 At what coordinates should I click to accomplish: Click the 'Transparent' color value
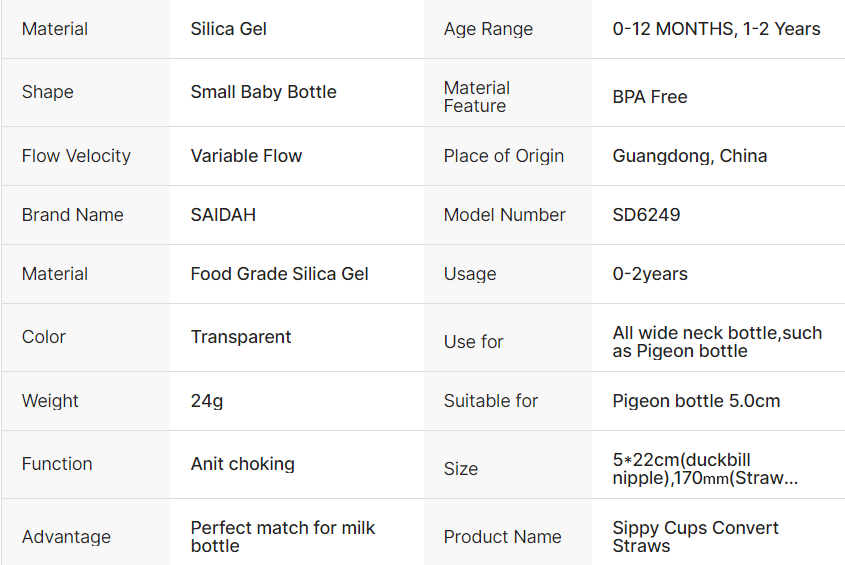(241, 337)
